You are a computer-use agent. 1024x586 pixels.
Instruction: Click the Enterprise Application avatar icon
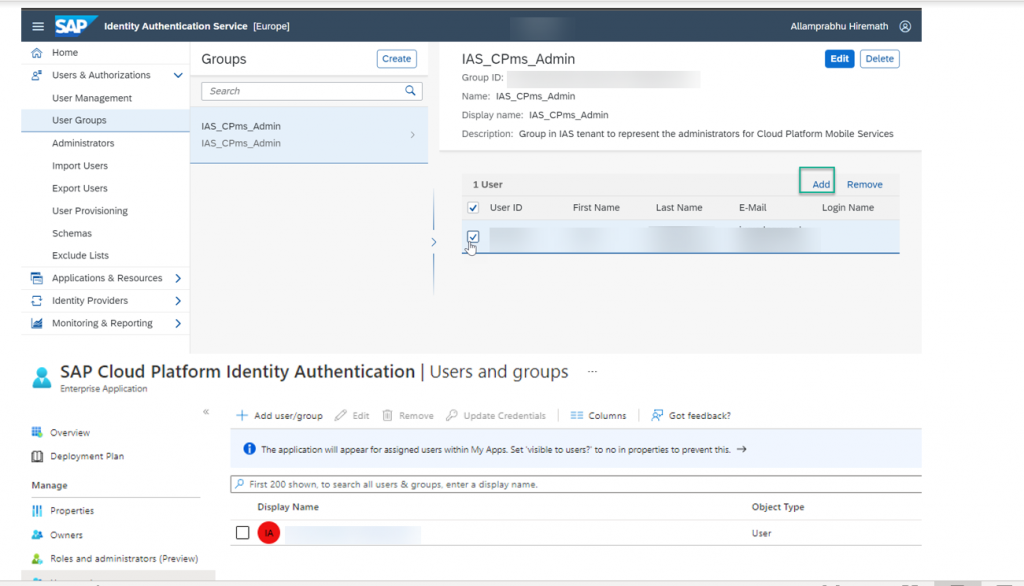(42, 378)
